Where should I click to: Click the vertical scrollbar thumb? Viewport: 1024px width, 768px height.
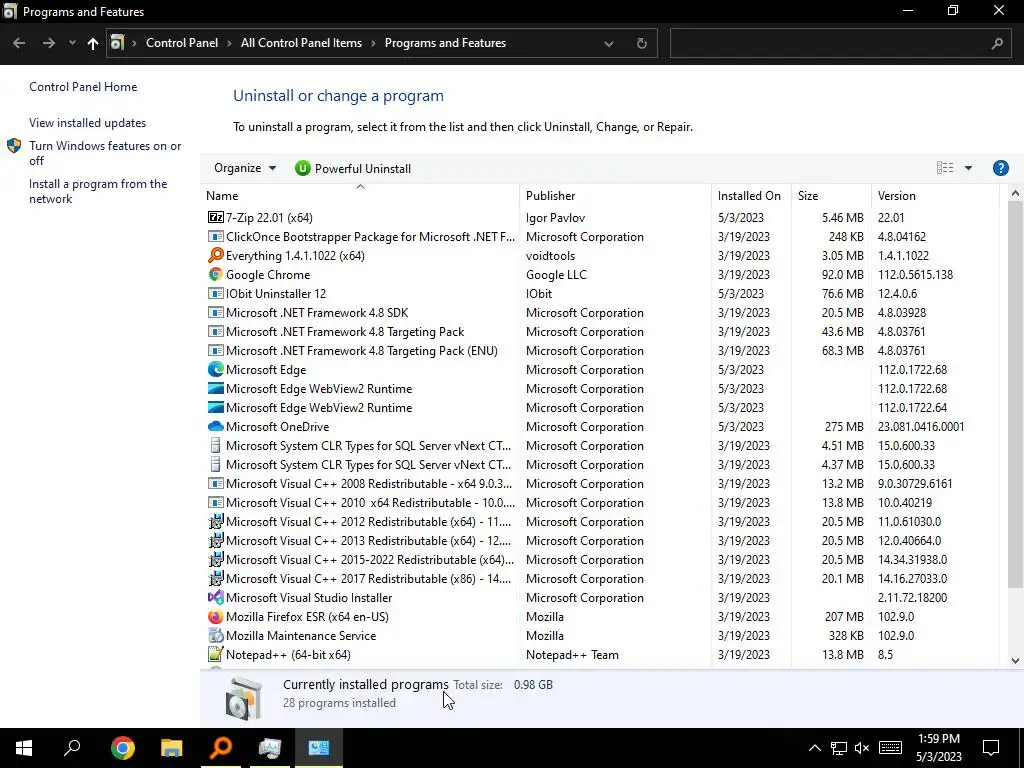click(x=1014, y=392)
